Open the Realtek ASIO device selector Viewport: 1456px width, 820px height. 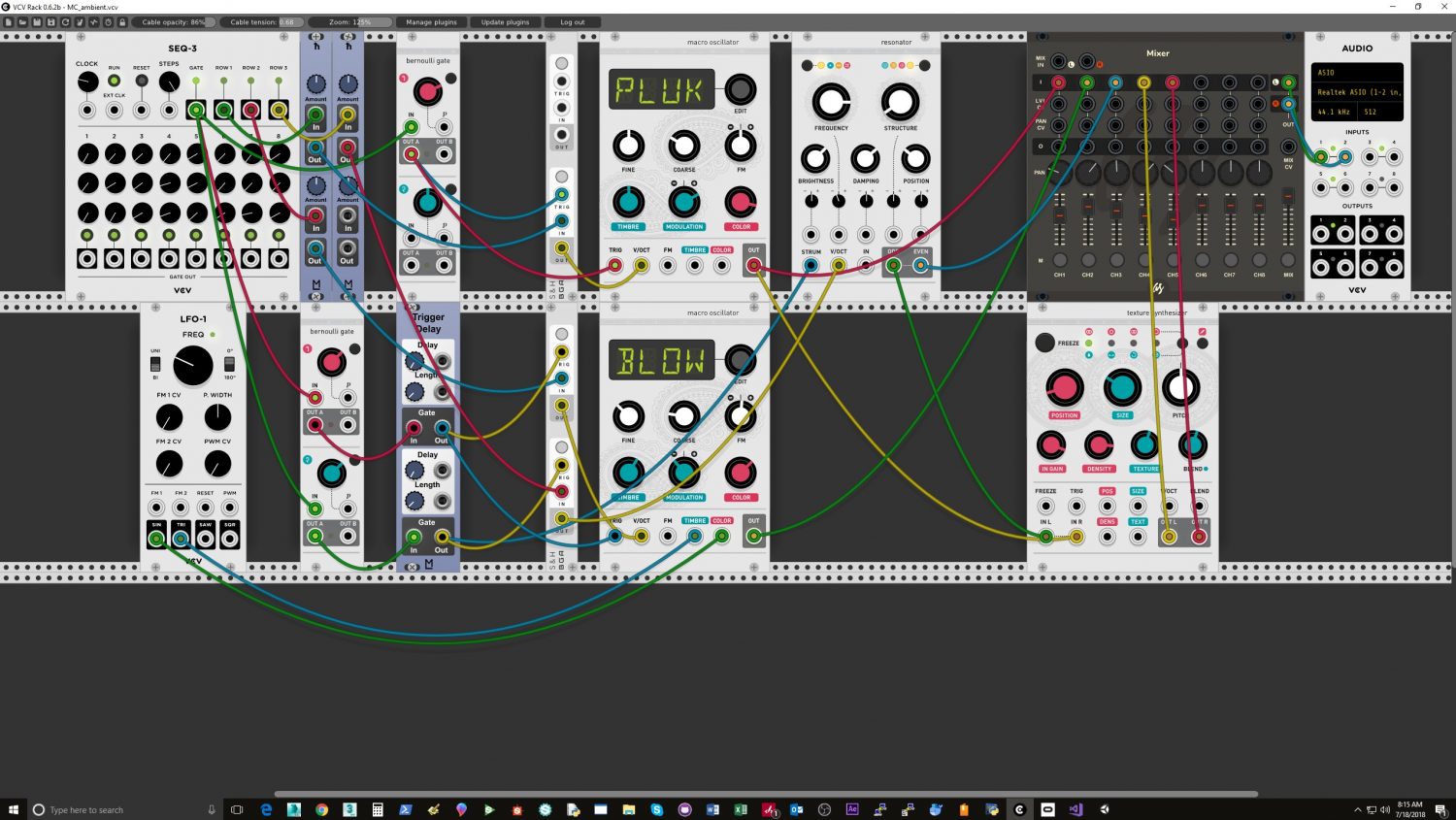1357,92
